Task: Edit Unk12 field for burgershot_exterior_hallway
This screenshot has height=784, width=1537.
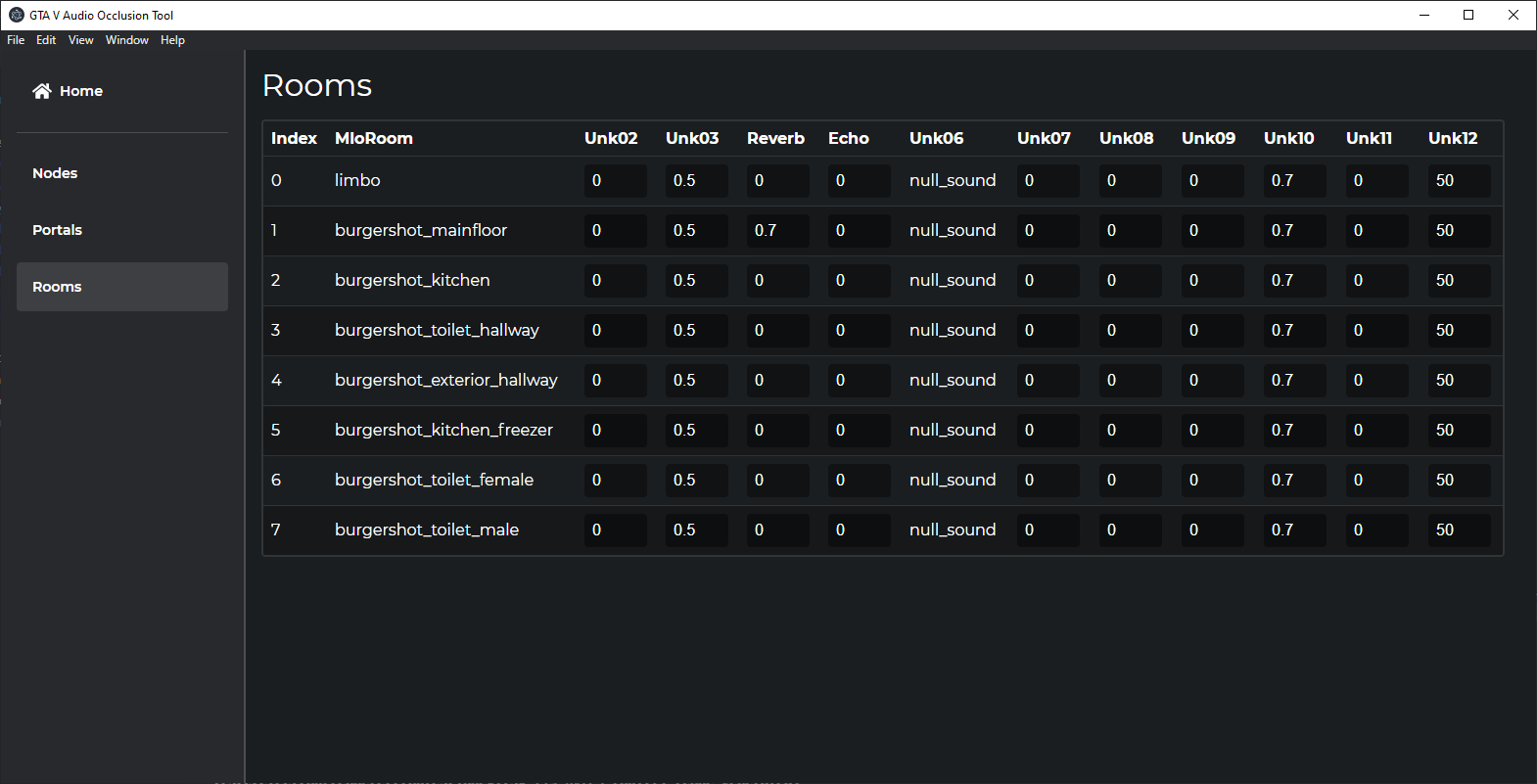Action: coord(1459,381)
